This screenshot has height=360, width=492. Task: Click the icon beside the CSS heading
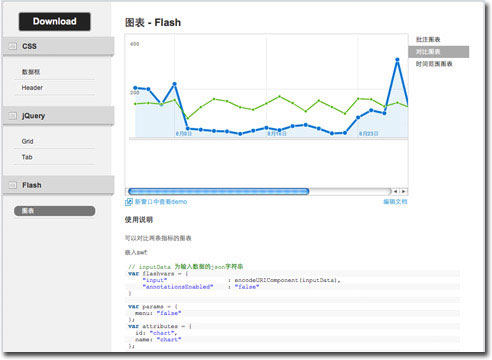(x=13, y=46)
